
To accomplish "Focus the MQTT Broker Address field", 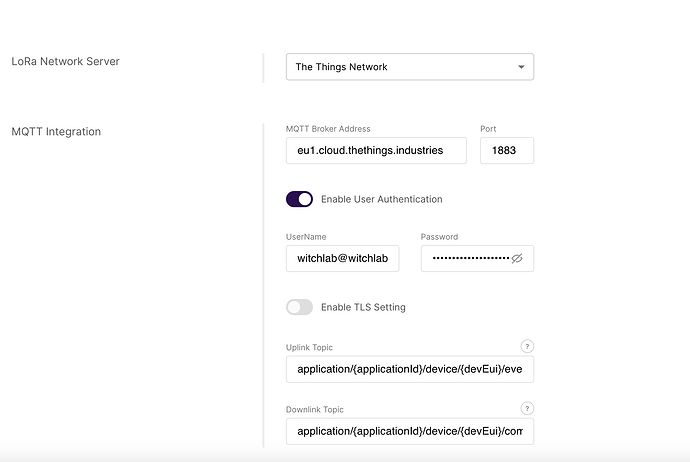I will click(x=376, y=150).
